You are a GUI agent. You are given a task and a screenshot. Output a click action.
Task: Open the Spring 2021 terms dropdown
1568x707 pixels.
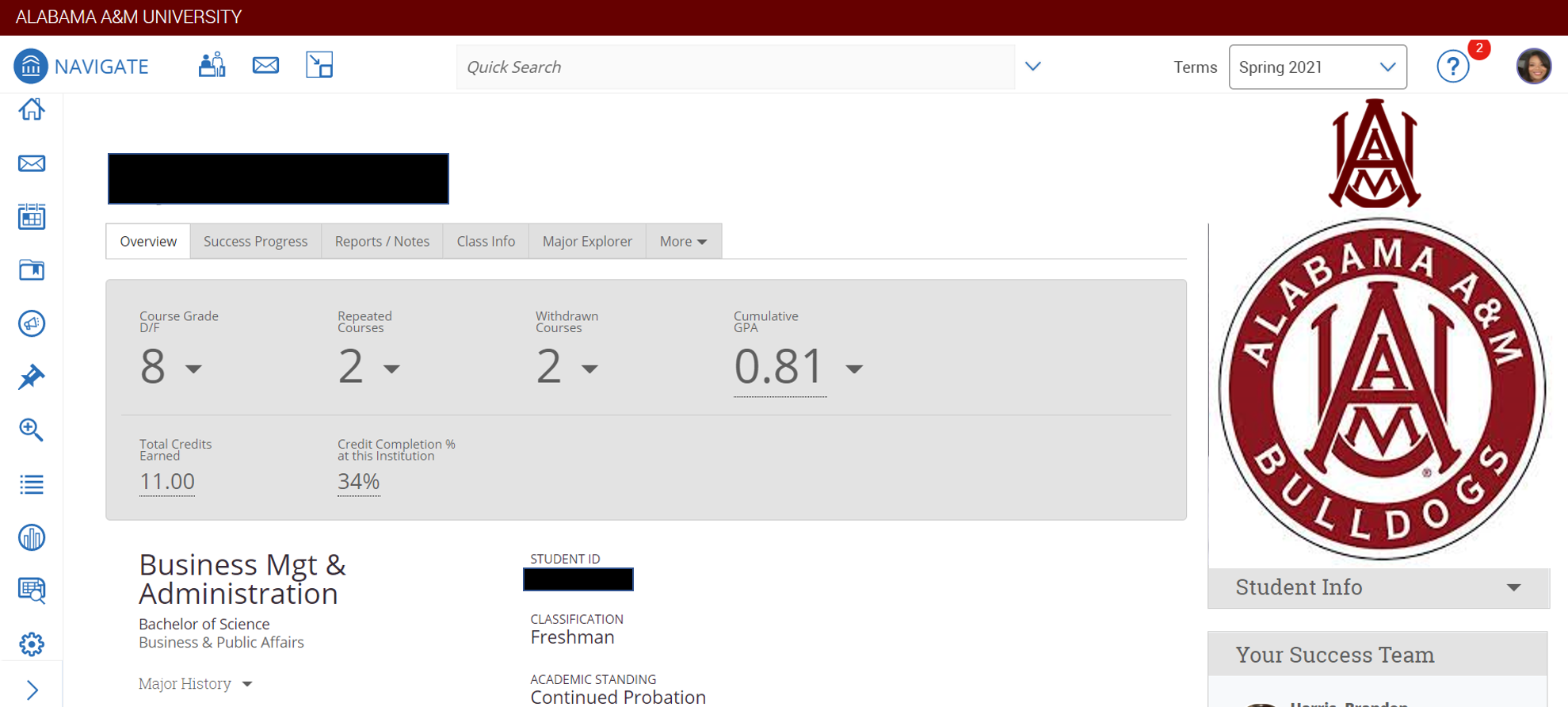coord(1317,67)
